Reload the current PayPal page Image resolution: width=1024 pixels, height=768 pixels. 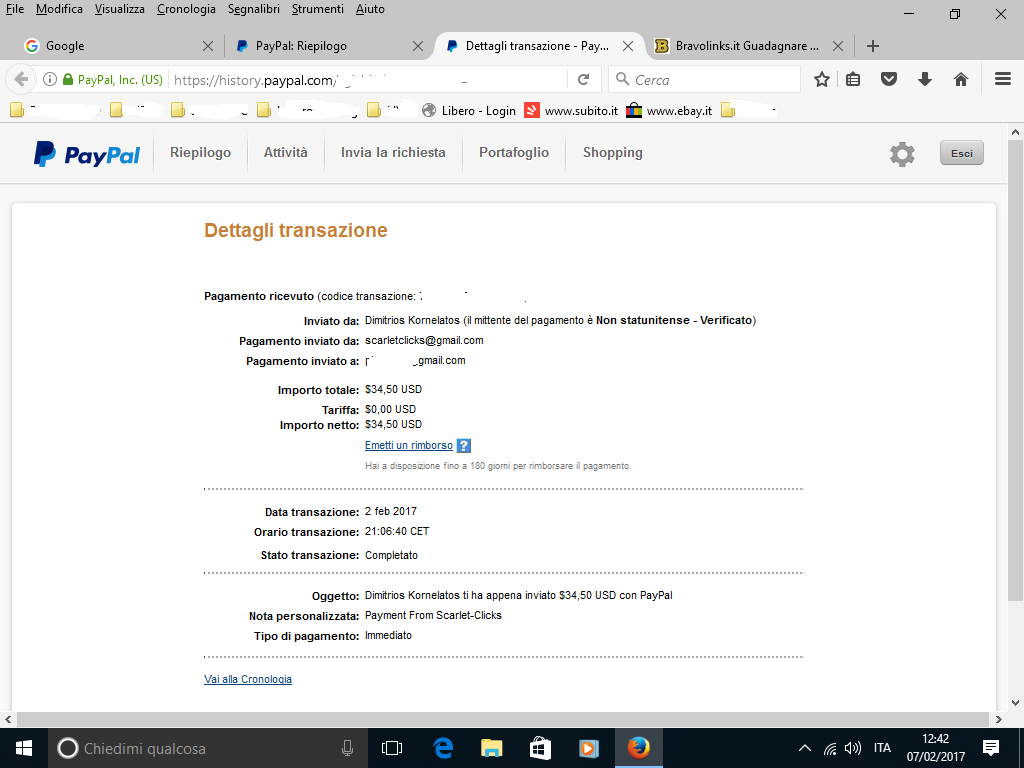(584, 80)
